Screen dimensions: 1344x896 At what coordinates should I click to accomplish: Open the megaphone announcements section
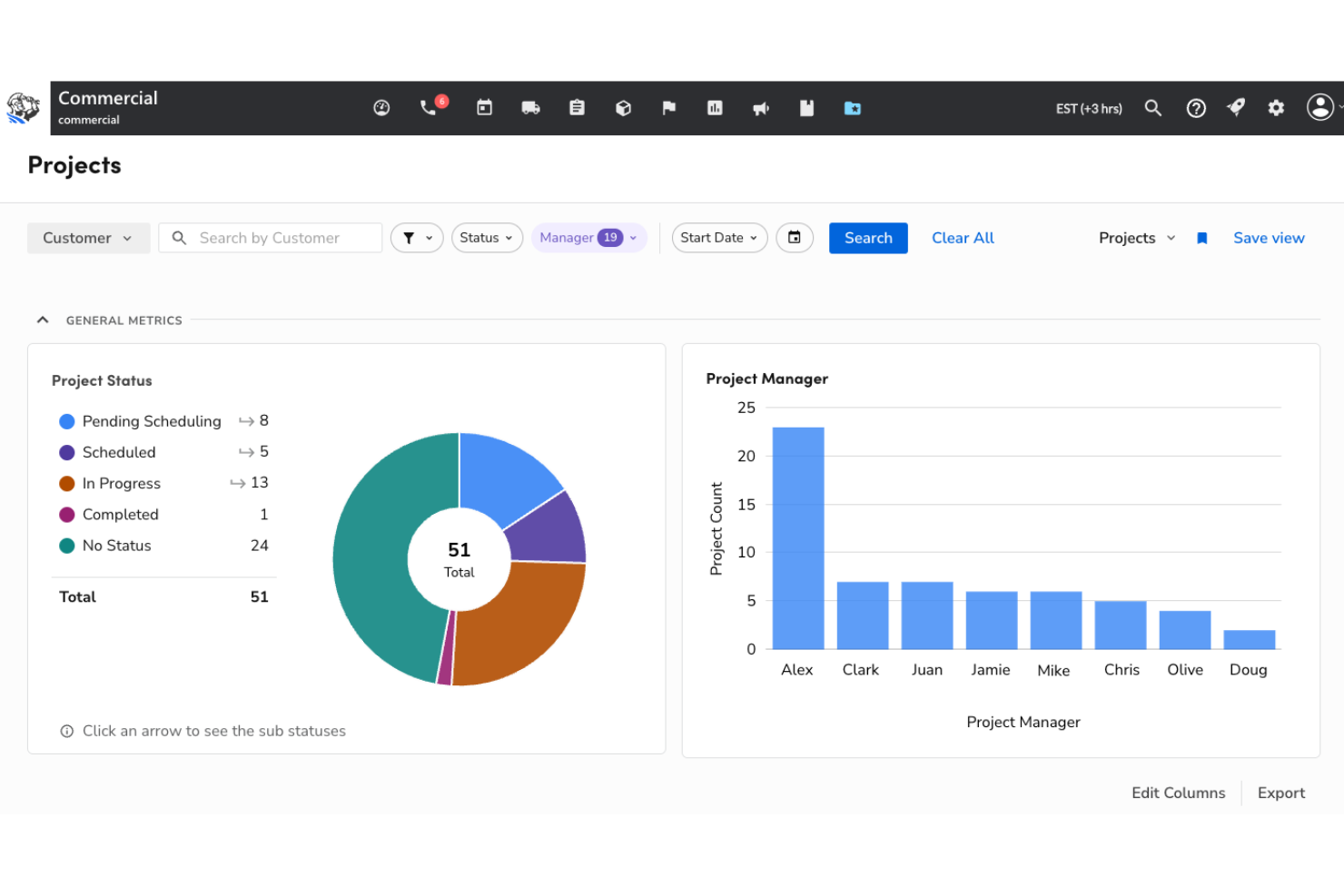761,107
